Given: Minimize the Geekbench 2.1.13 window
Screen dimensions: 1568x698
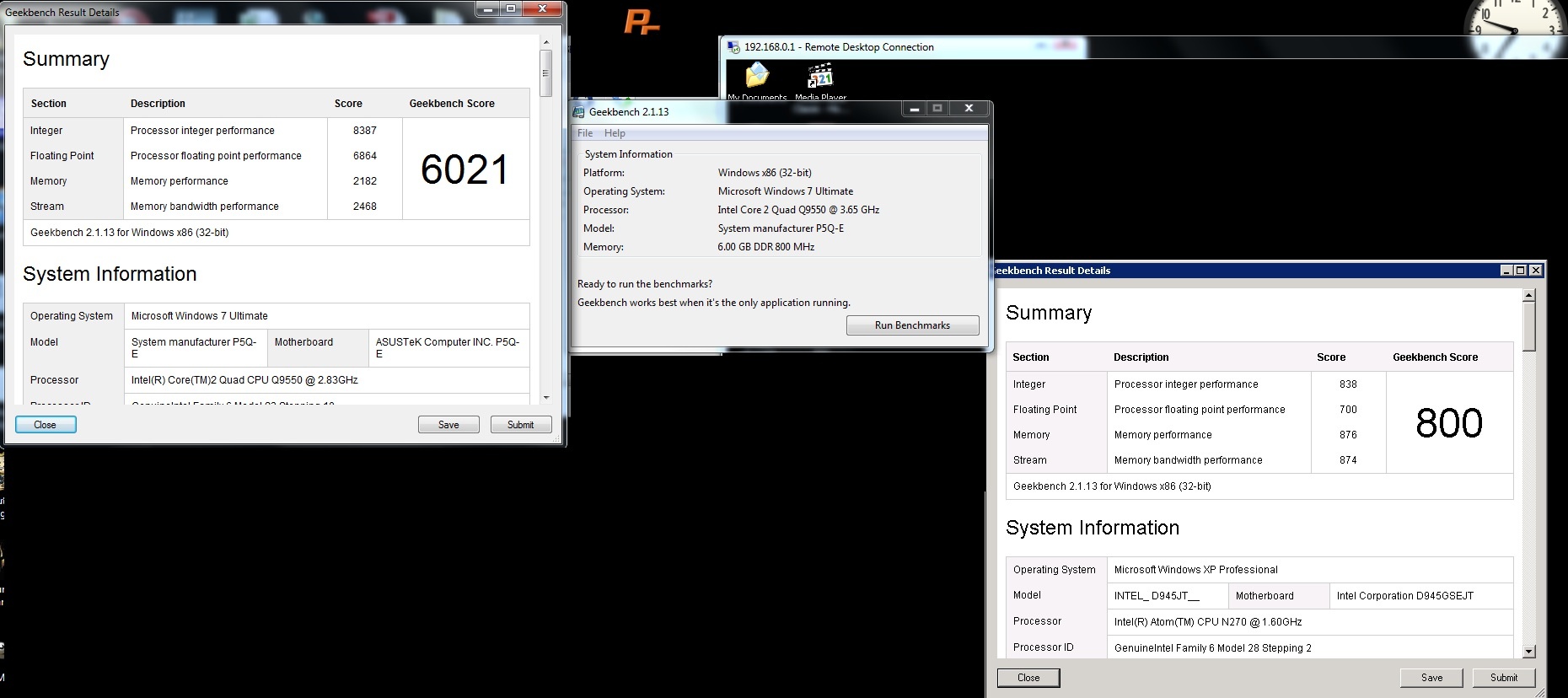Looking at the screenshot, I should coord(914,109).
